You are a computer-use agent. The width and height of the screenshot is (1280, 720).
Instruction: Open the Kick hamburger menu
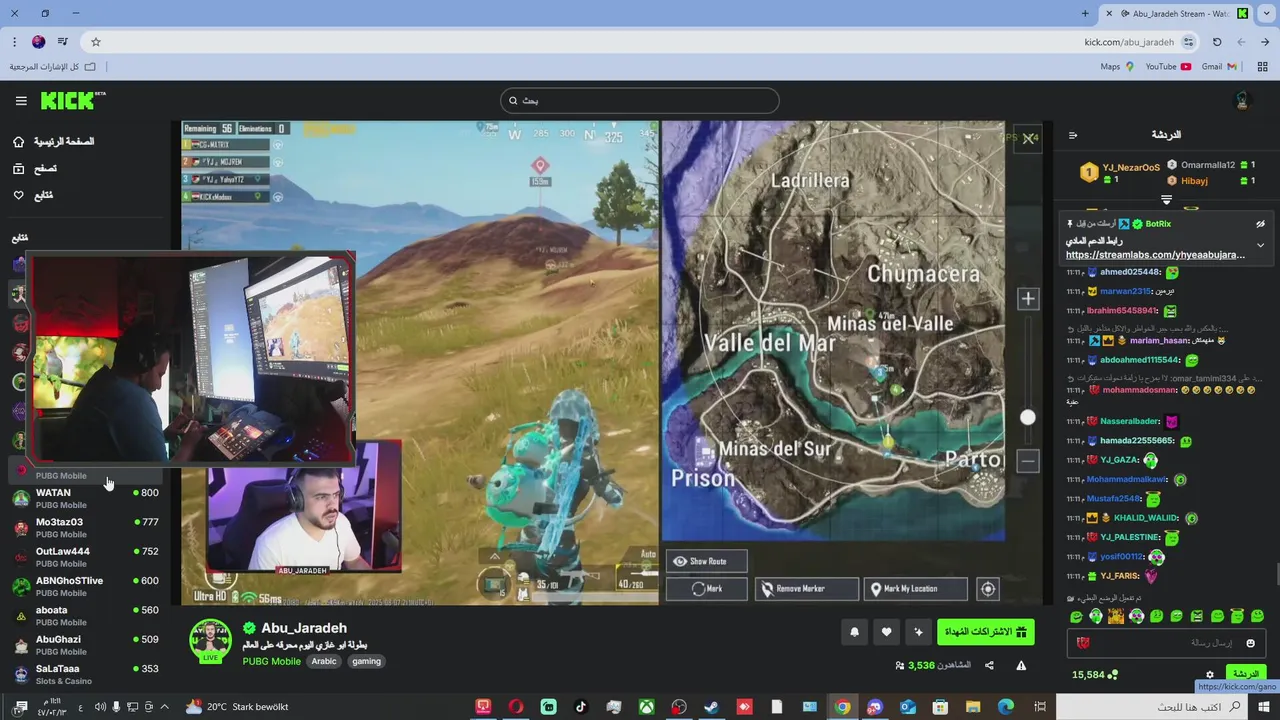21,101
